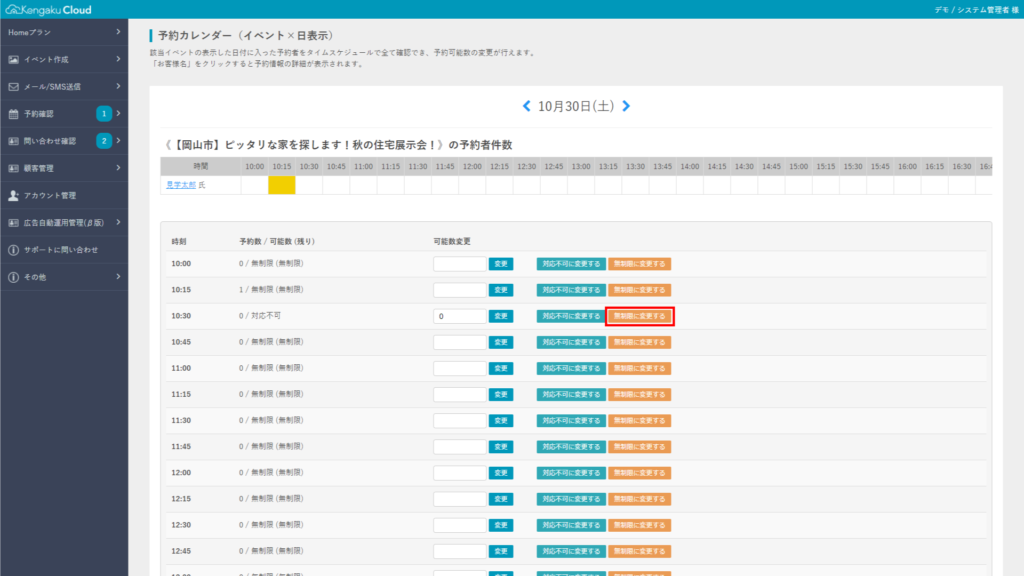Open the イベント作成 menu item

64,59
